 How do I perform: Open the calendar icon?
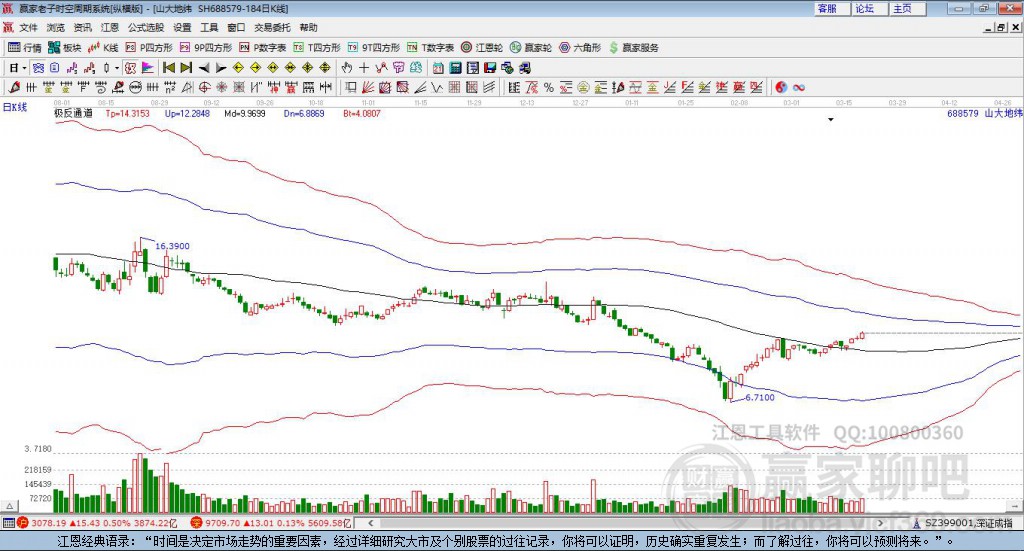438,68
